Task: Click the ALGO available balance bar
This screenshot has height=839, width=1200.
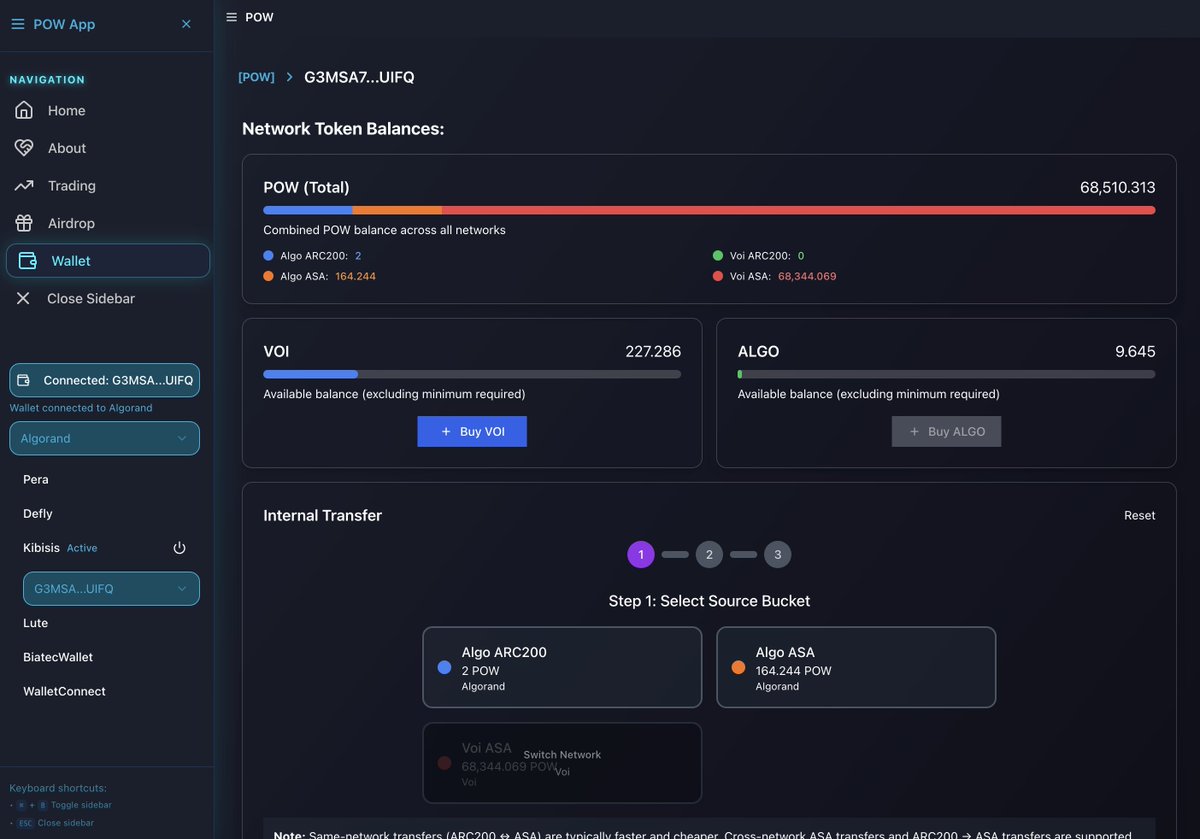Action: (x=946, y=374)
